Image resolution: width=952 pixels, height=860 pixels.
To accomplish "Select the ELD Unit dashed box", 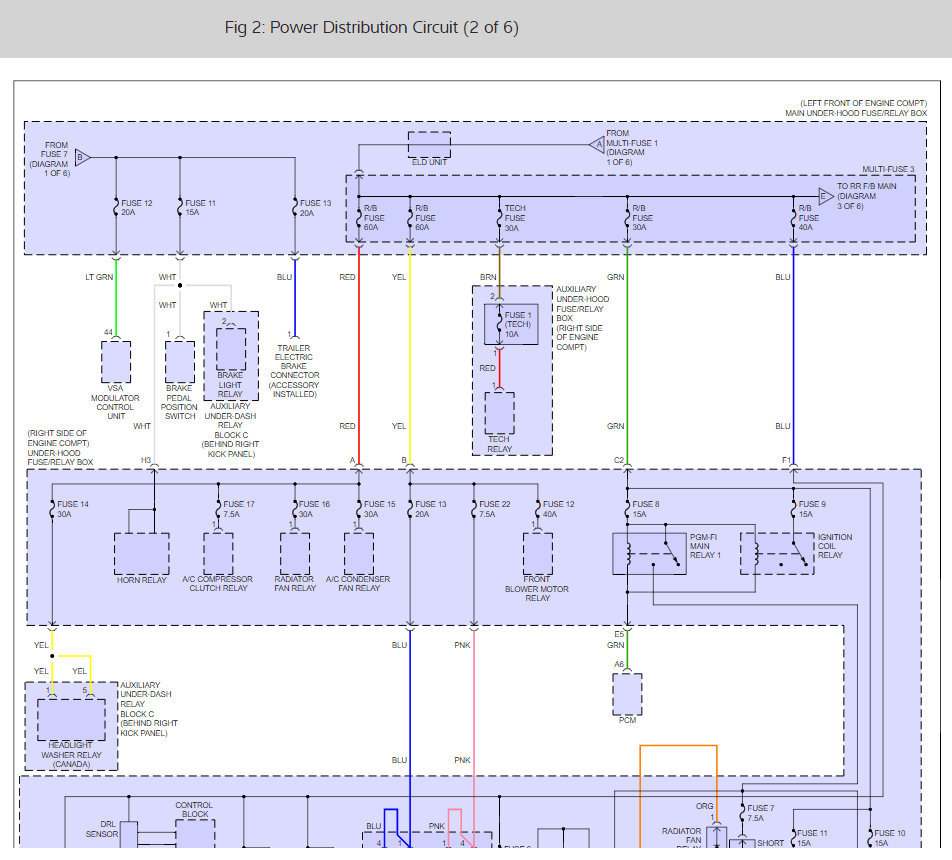I will 429,144.
